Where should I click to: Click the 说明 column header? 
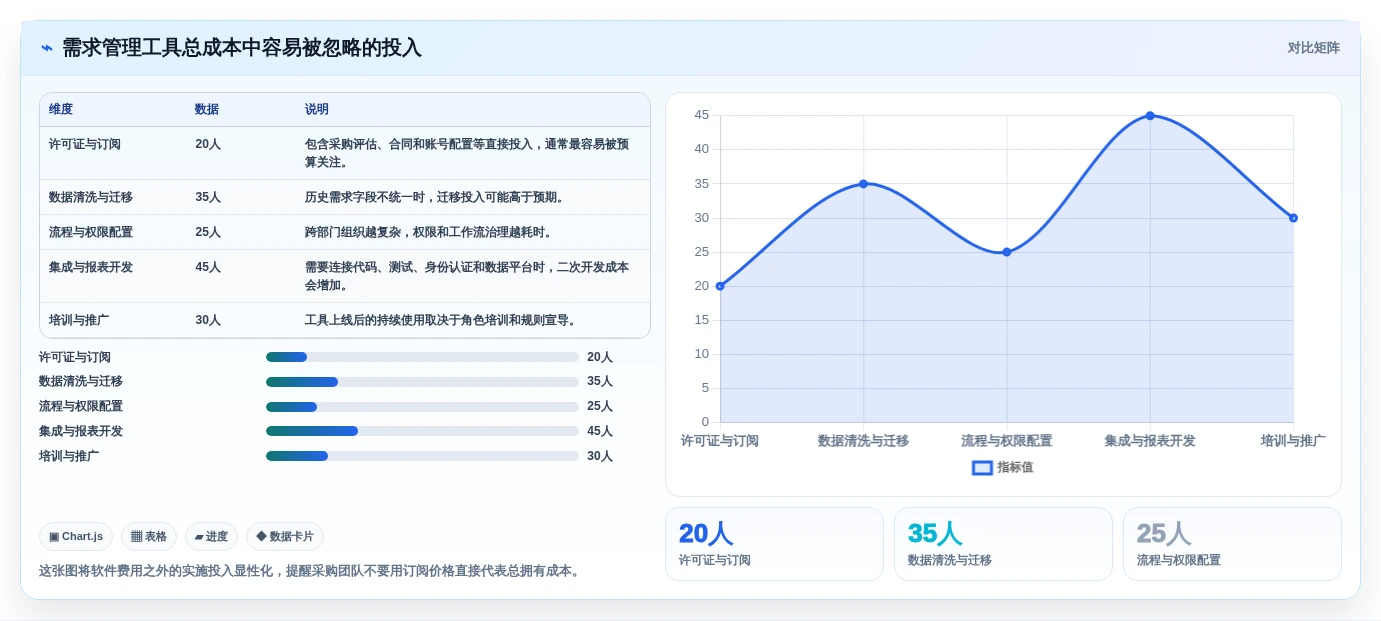coord(317,109)
